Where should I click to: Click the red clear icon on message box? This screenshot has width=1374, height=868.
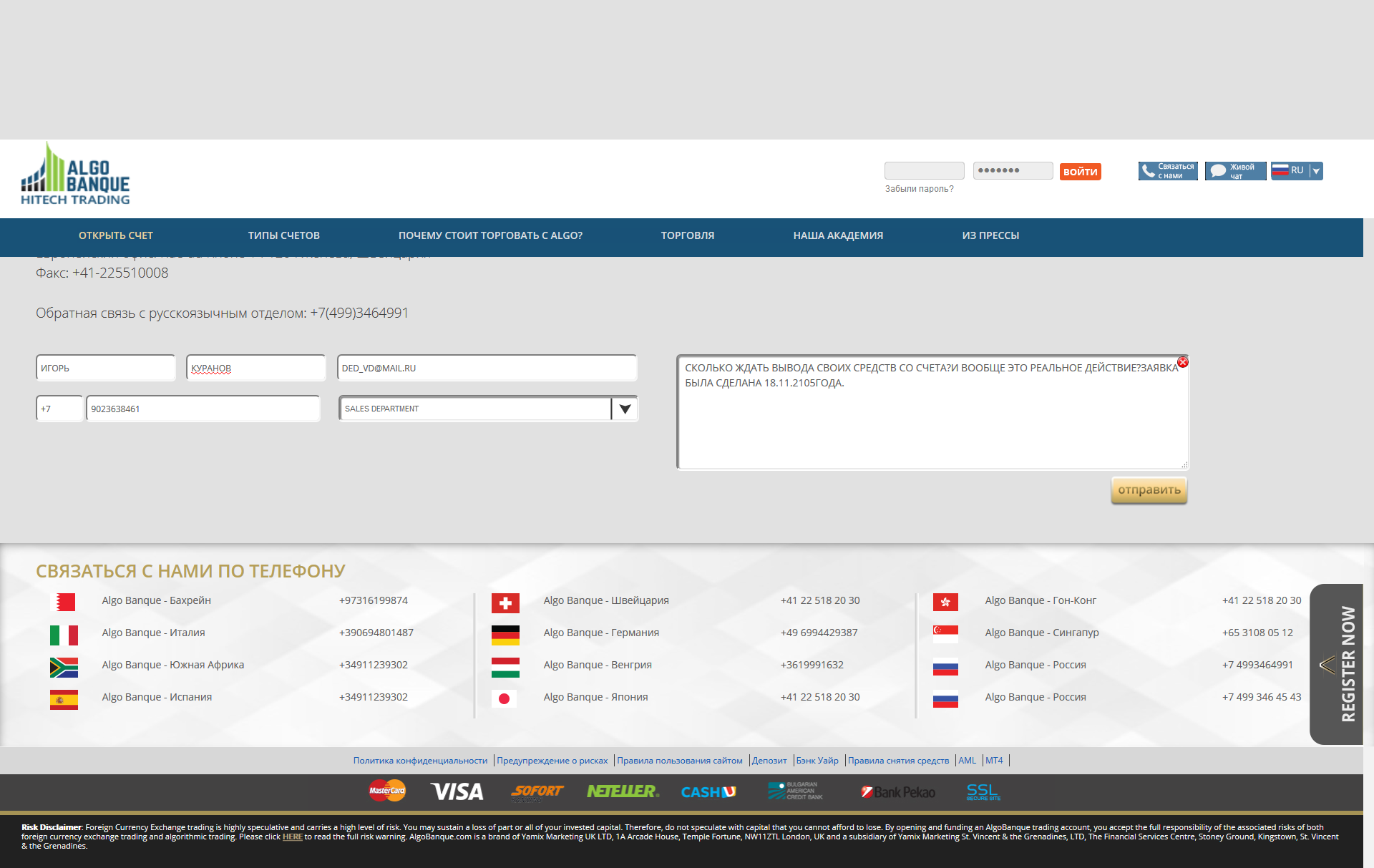click(x=1183, y=362)
